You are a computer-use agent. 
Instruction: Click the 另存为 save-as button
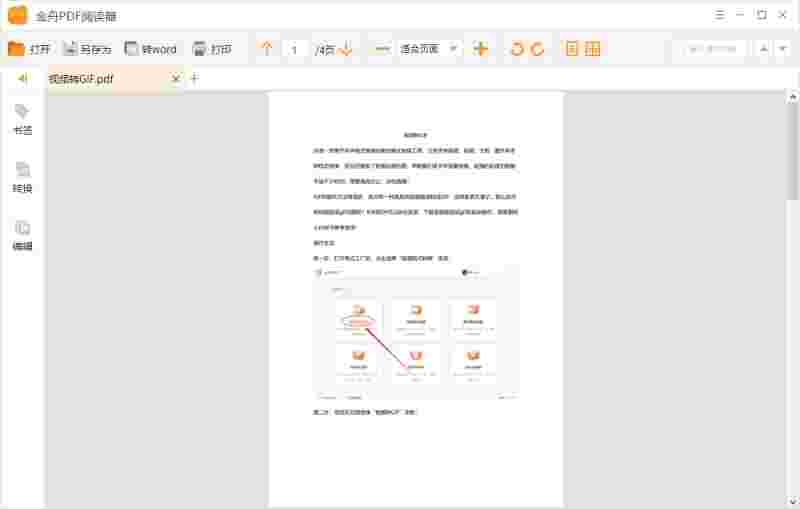87,49
